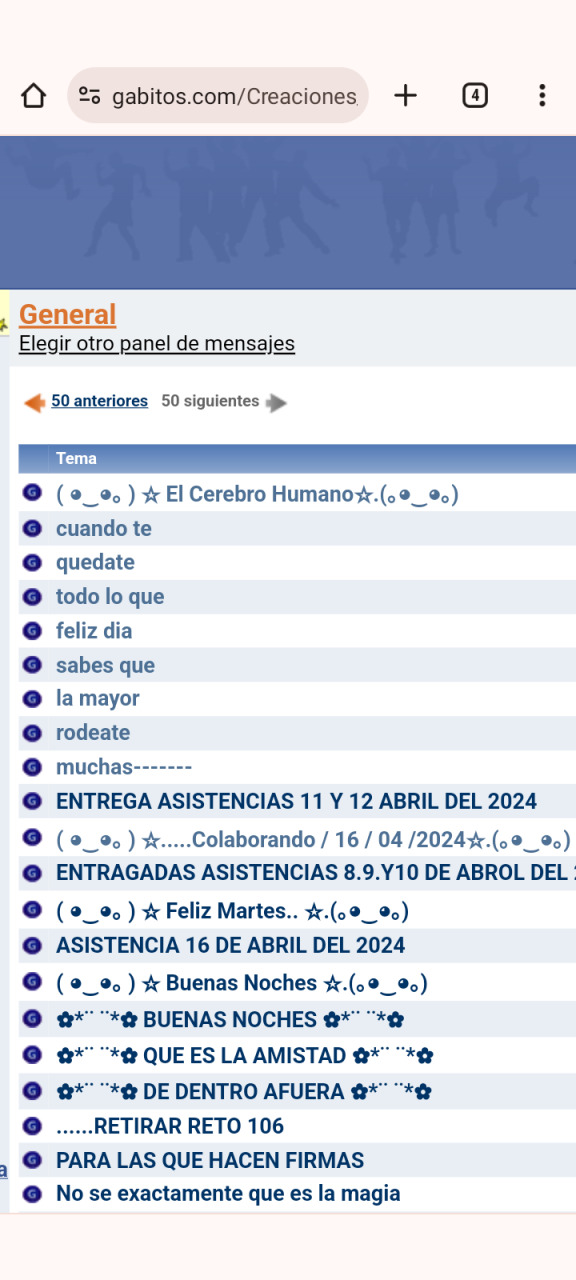The height and width of the screenshot is (1280, 576).
Task: Click the orange previous arrow icon
Action: pos(34,403)
